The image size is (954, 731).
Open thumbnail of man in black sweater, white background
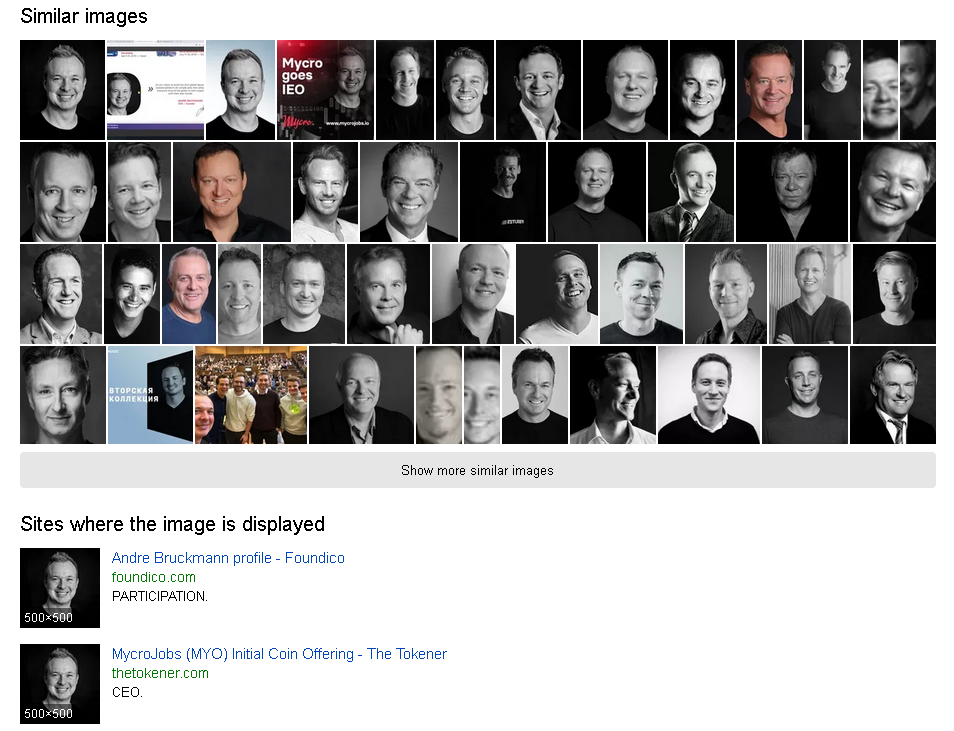tap(709, 395)
